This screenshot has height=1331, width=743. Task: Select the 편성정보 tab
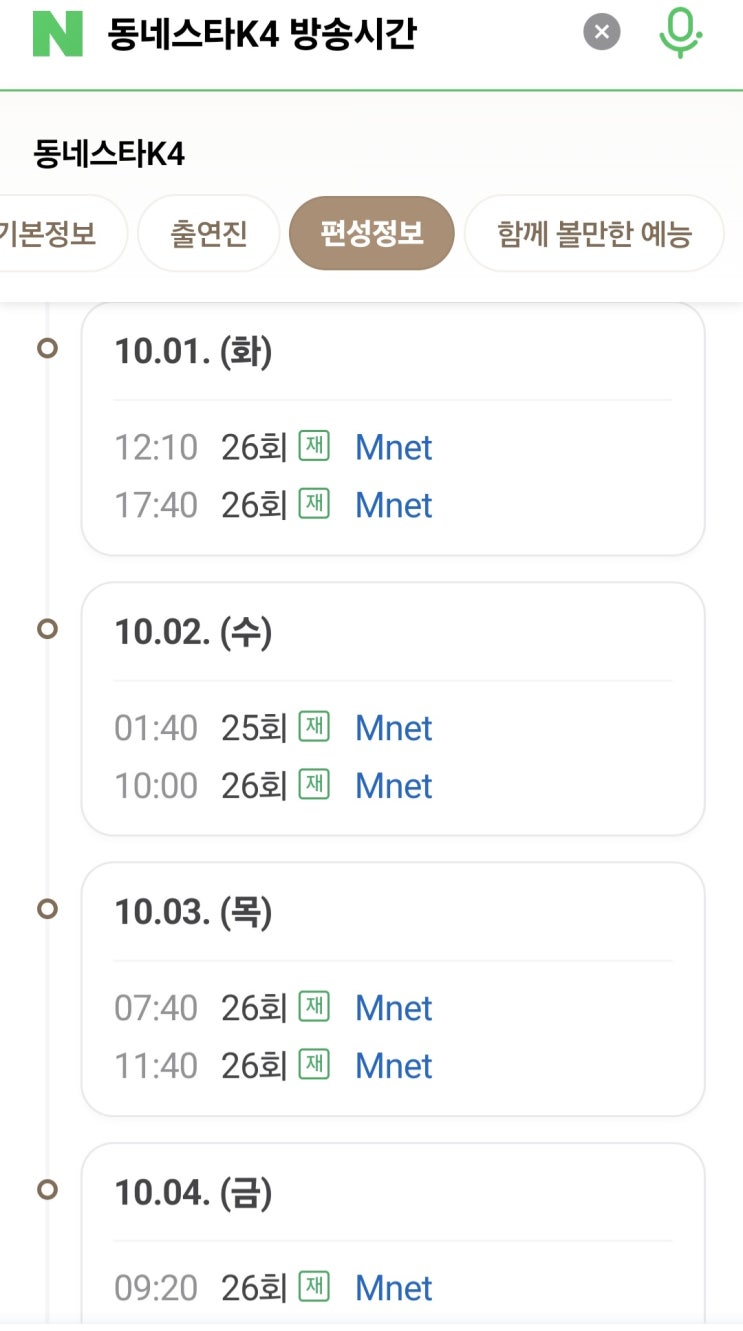tap(372, 234)
